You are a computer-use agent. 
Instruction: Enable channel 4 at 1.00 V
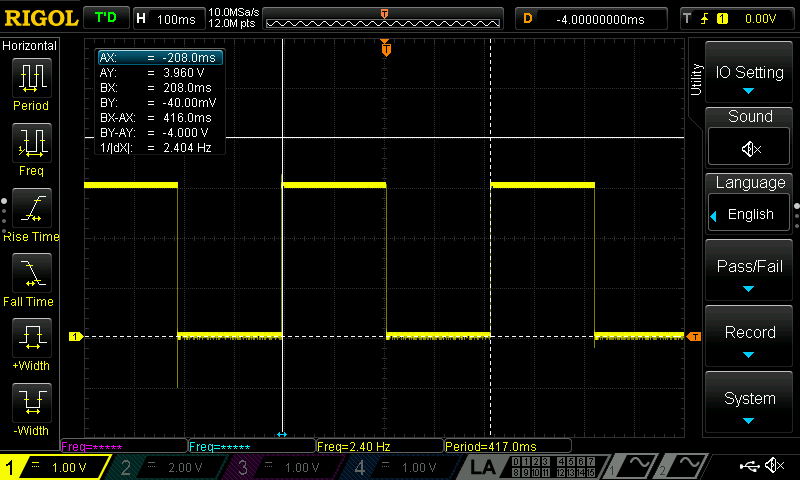403,467
